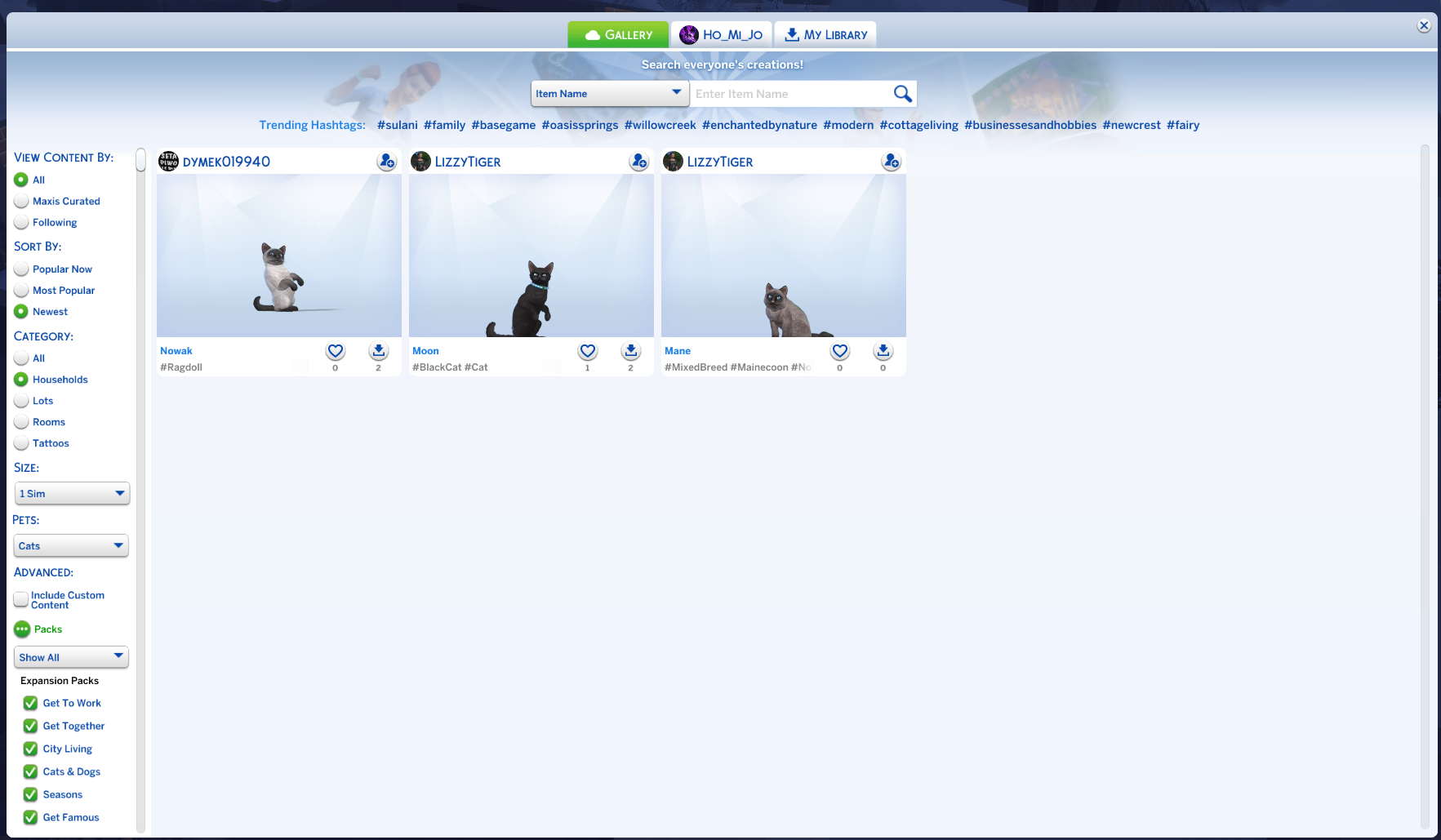Follow LizzyTiger on the Mane card

(x=891, y=162)
